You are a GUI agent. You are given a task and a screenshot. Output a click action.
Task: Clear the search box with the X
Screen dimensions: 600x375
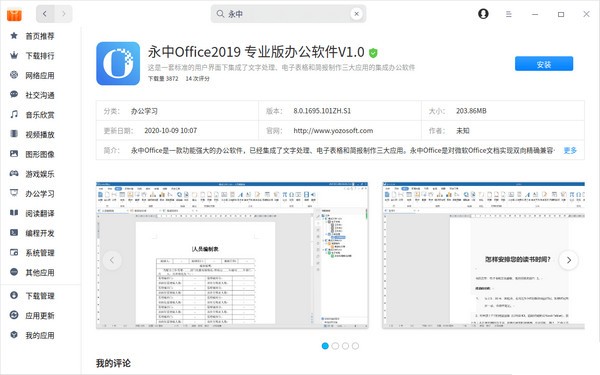[356, 14]
